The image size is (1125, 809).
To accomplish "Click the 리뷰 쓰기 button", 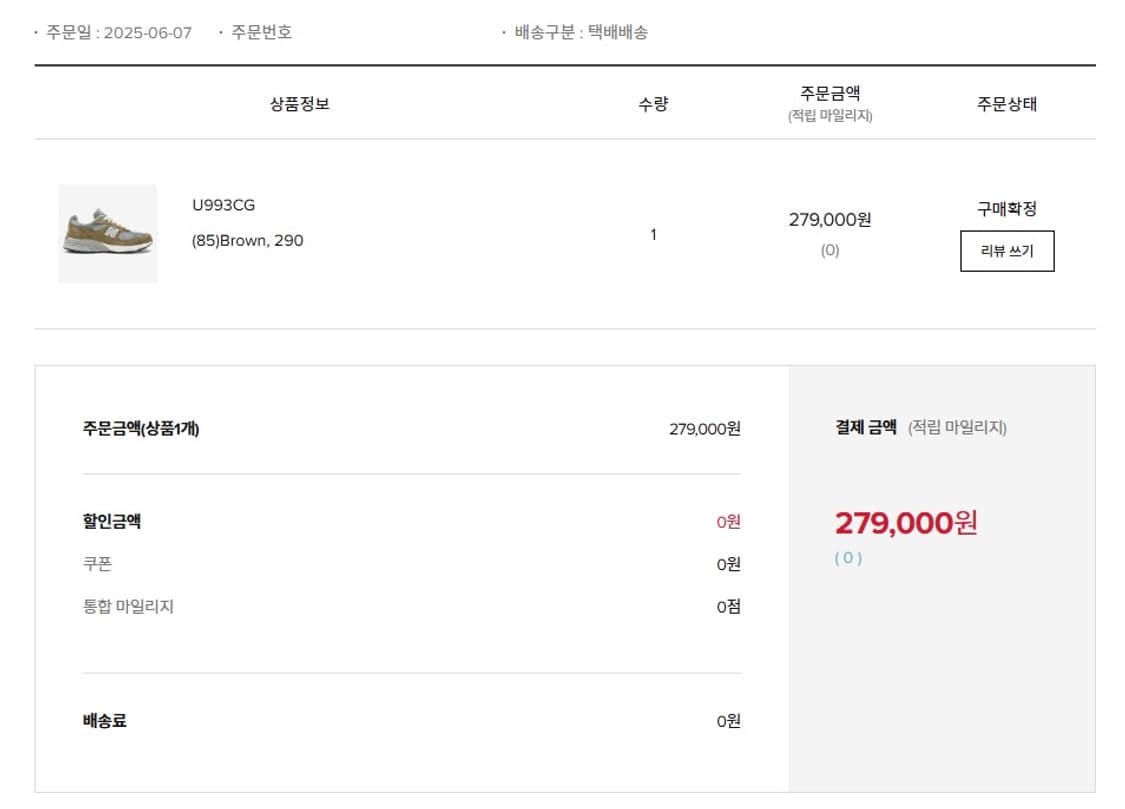I will click(x=1007, y=251).
